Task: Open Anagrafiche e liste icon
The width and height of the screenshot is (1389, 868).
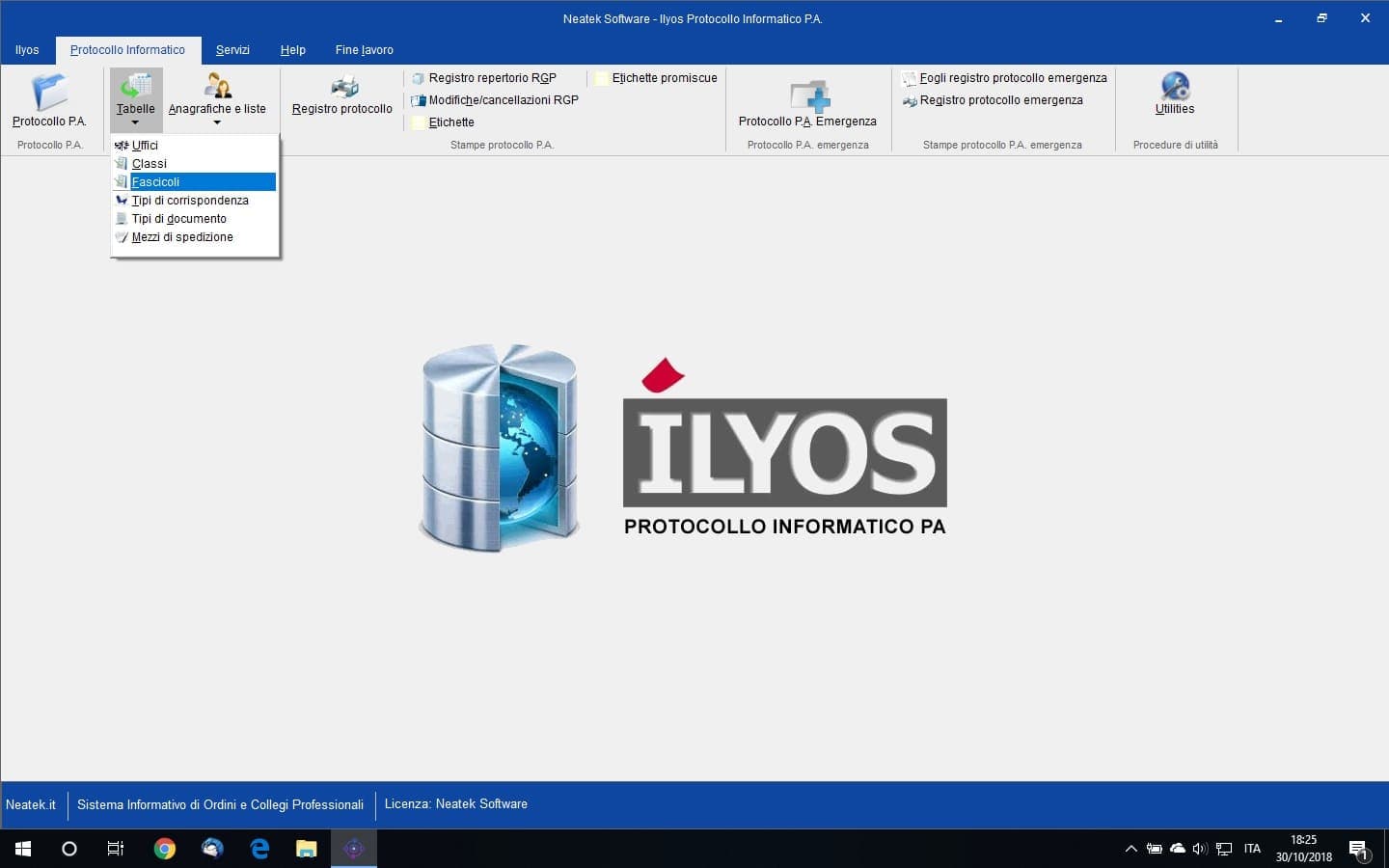Action: (217, 86)
